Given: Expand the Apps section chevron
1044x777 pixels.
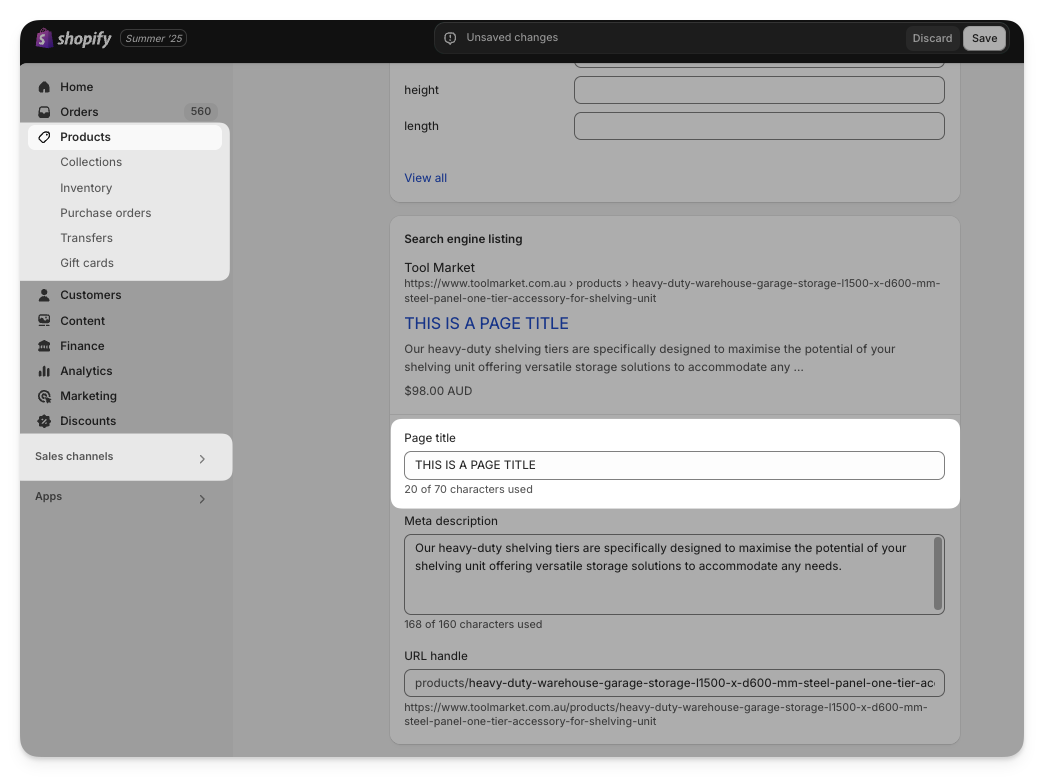Looking at the screenshot, I should tap(202, 499).
